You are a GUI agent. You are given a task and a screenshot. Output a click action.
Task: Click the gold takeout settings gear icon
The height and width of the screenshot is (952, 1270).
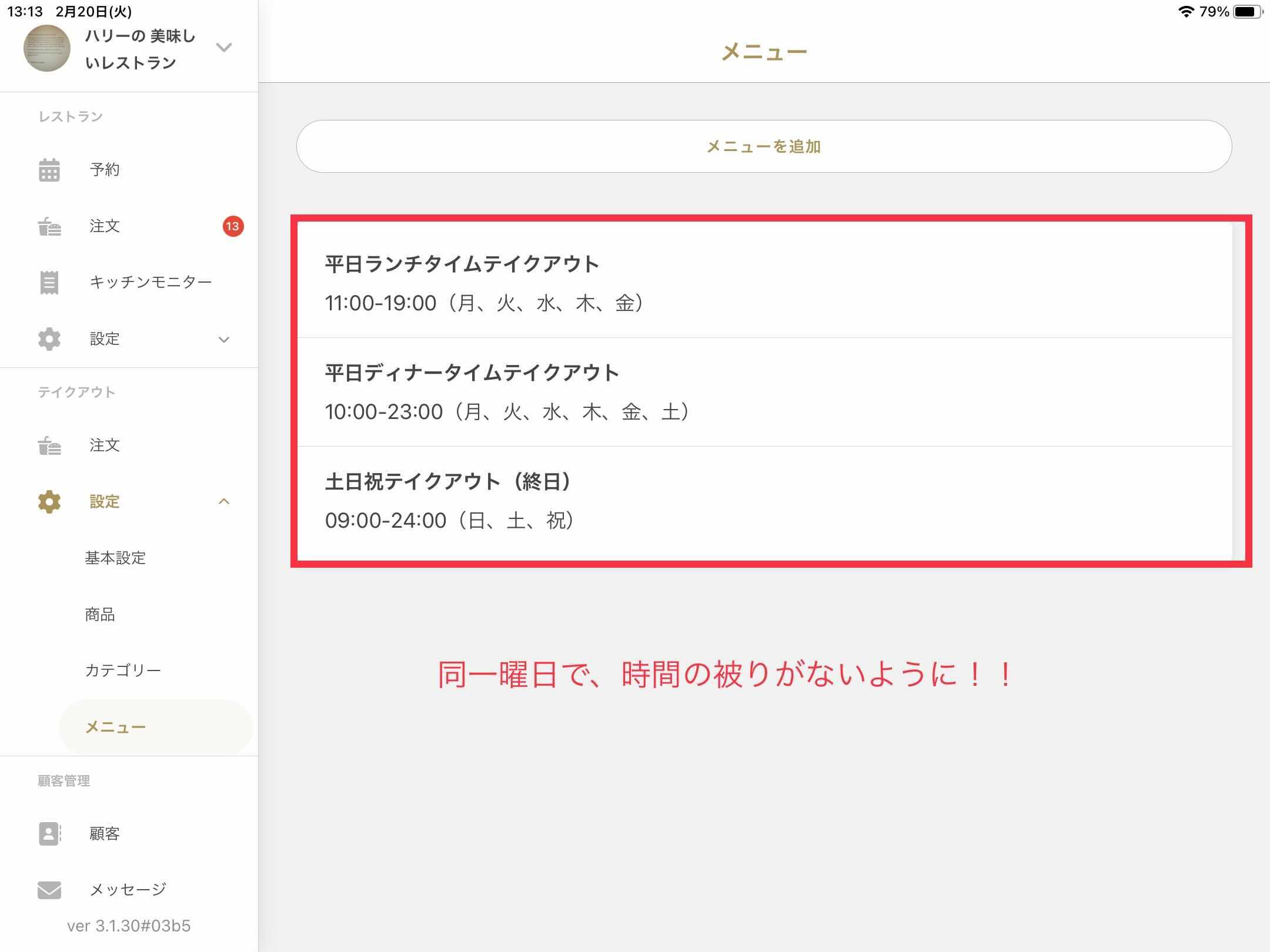49,502
